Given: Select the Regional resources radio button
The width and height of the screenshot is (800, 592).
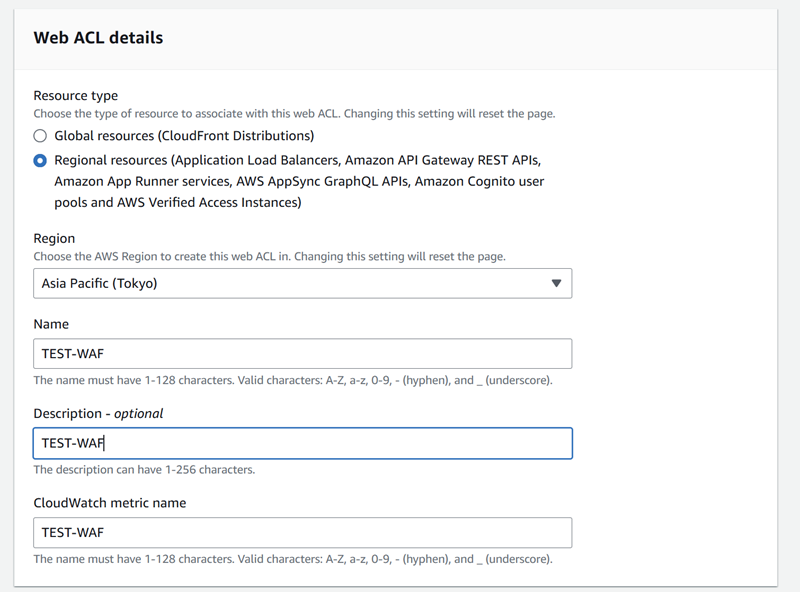Looking at the screenshot, I should (x=40, y=161).
